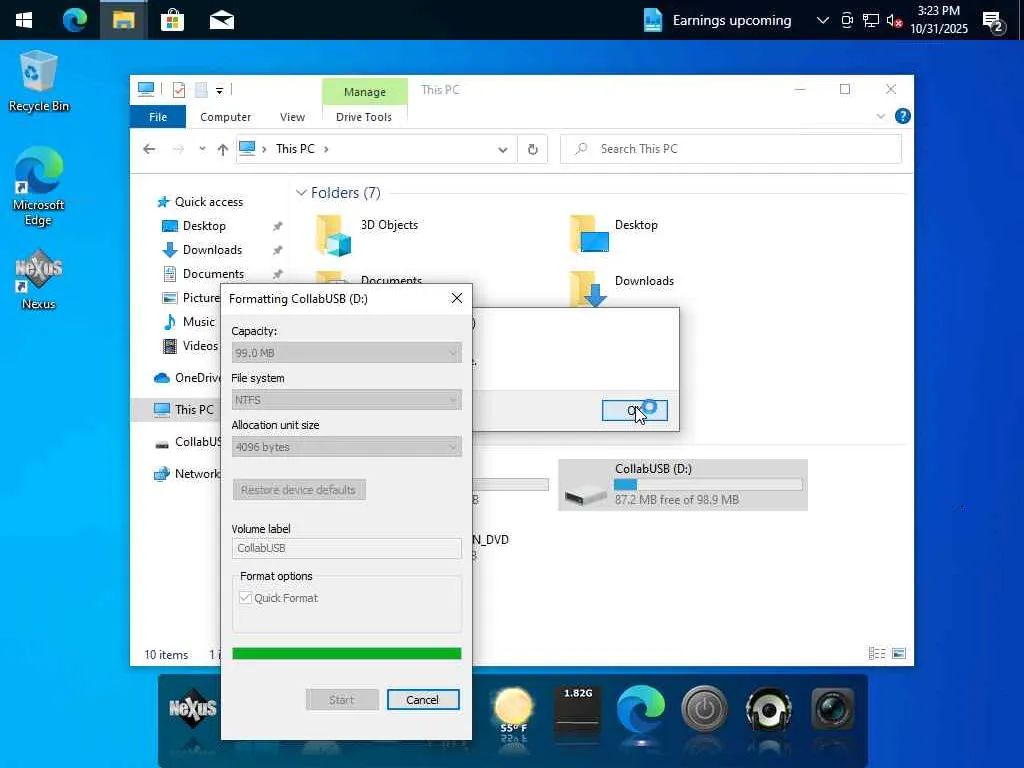Go back using Explorer back arrow
1024x768 pixels.
click(x=149, y=149)
